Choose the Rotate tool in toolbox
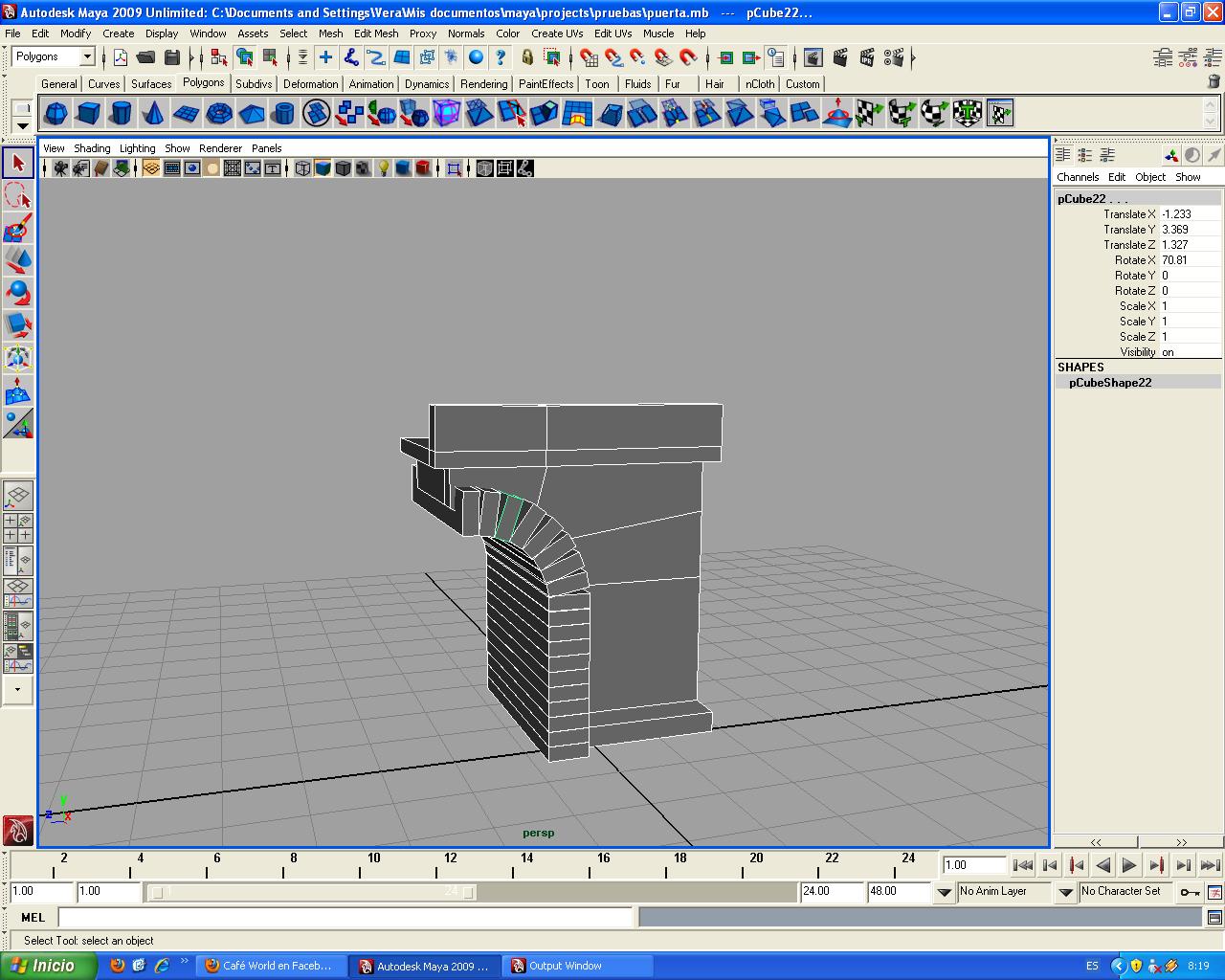Viewport: 1225px width, 980px height. tap(17, 293)
